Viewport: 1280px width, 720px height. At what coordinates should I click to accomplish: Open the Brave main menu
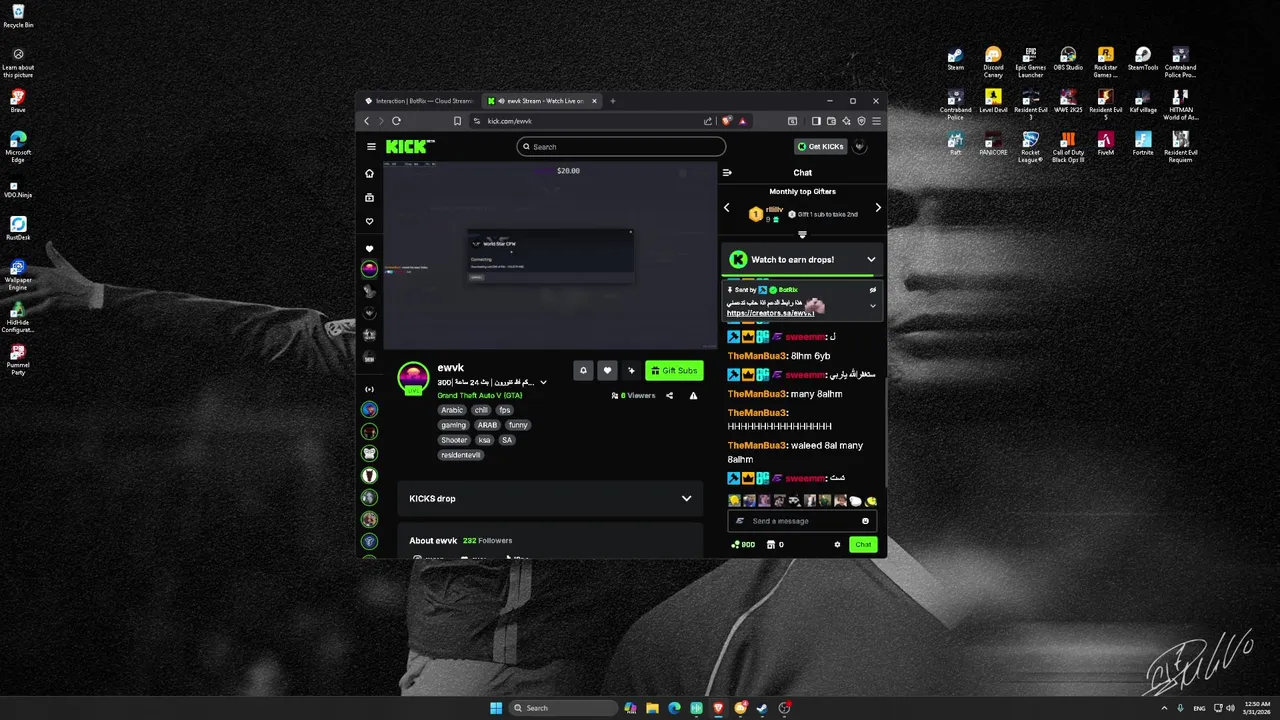pyautogui.click(x=876, y=121)
